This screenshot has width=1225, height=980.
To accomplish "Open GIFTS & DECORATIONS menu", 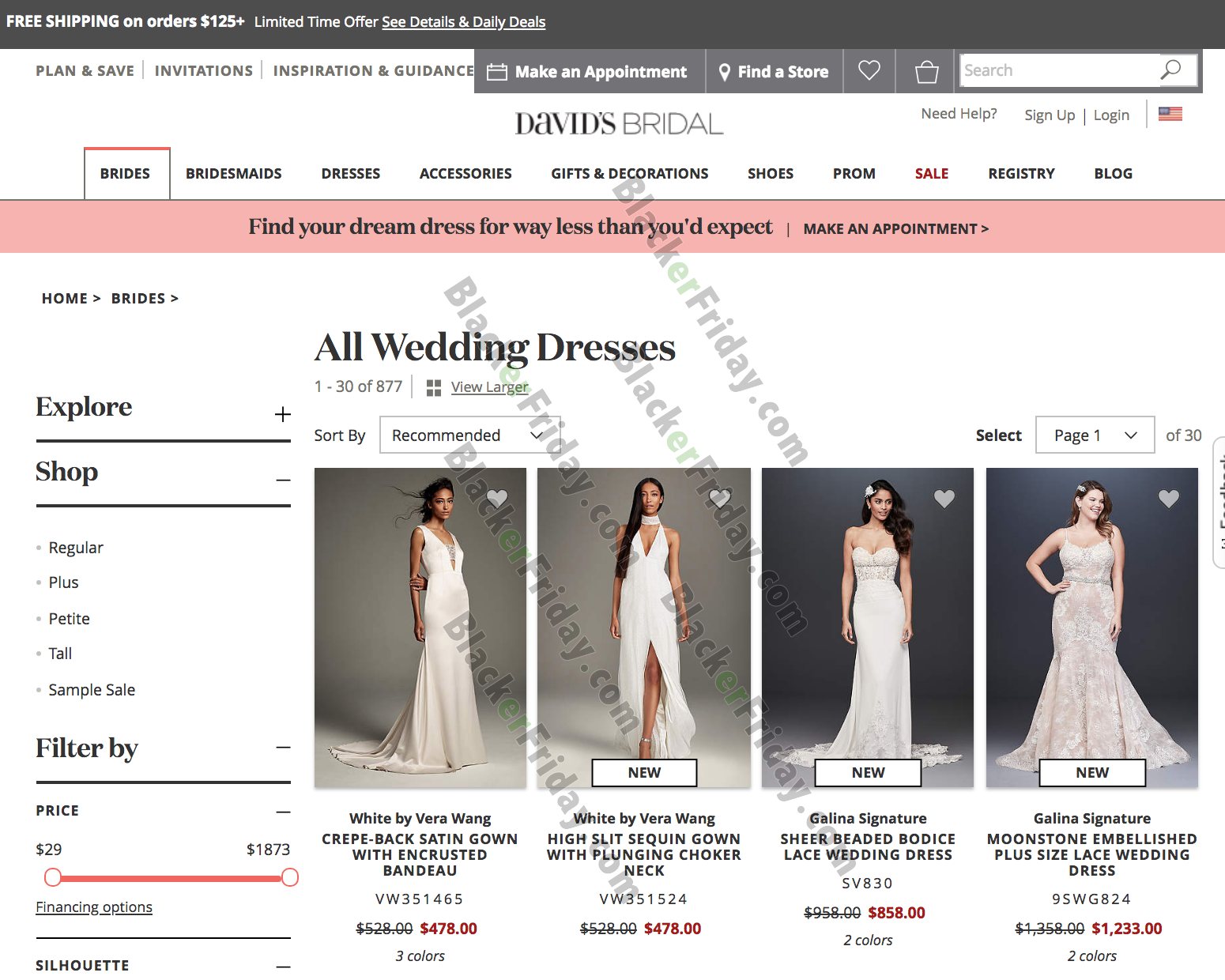I will [x=630, y=173].
